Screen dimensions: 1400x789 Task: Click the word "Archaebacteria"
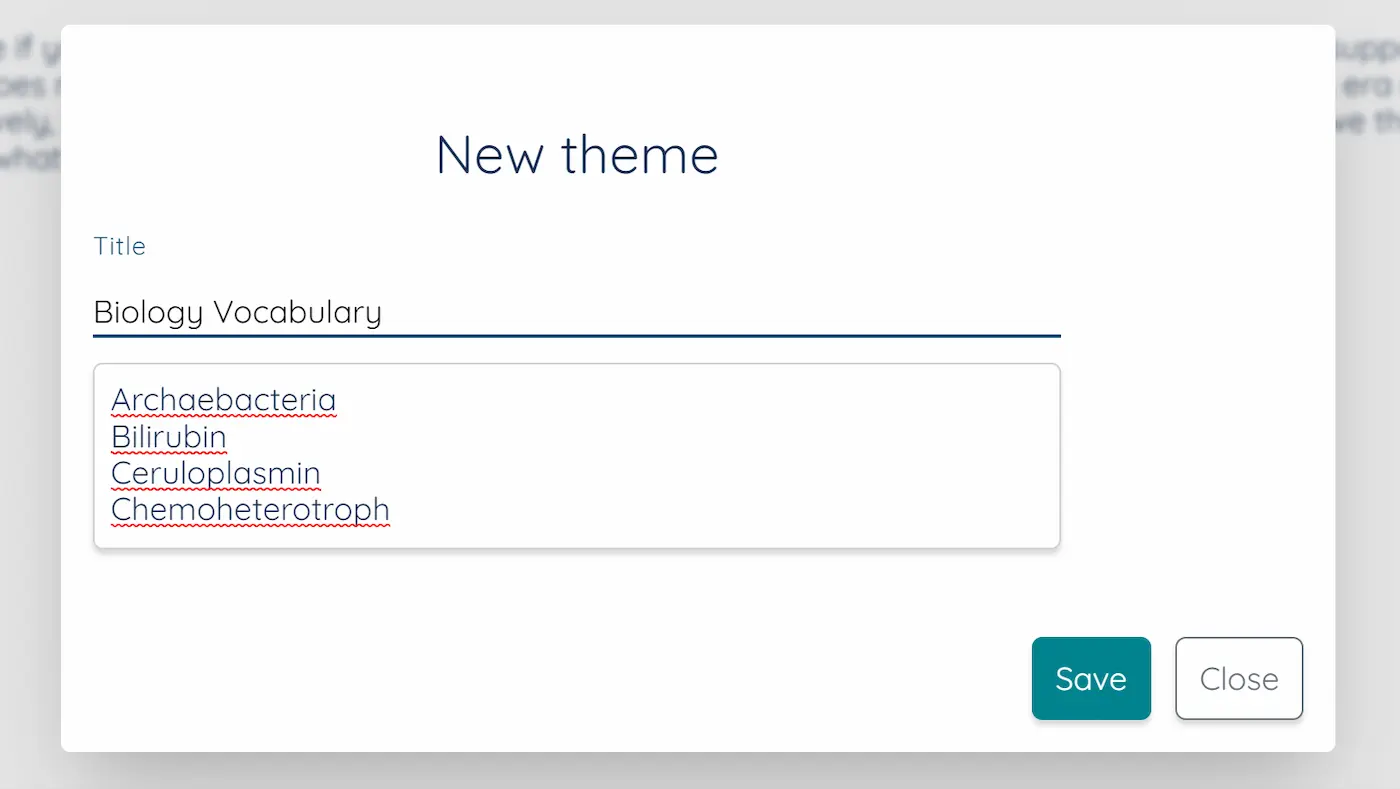tap(222, 399)
